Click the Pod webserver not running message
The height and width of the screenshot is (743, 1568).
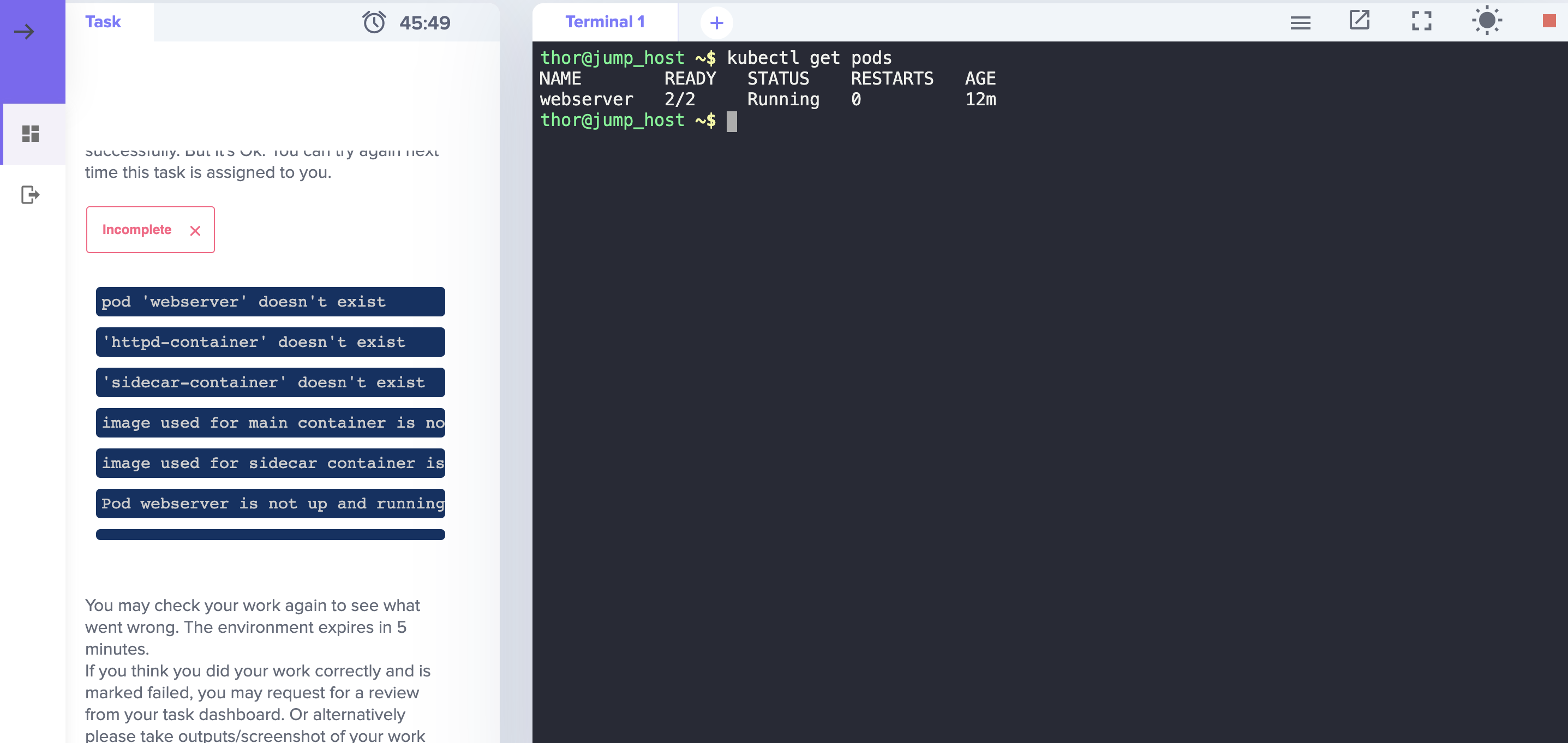[270, 504]
